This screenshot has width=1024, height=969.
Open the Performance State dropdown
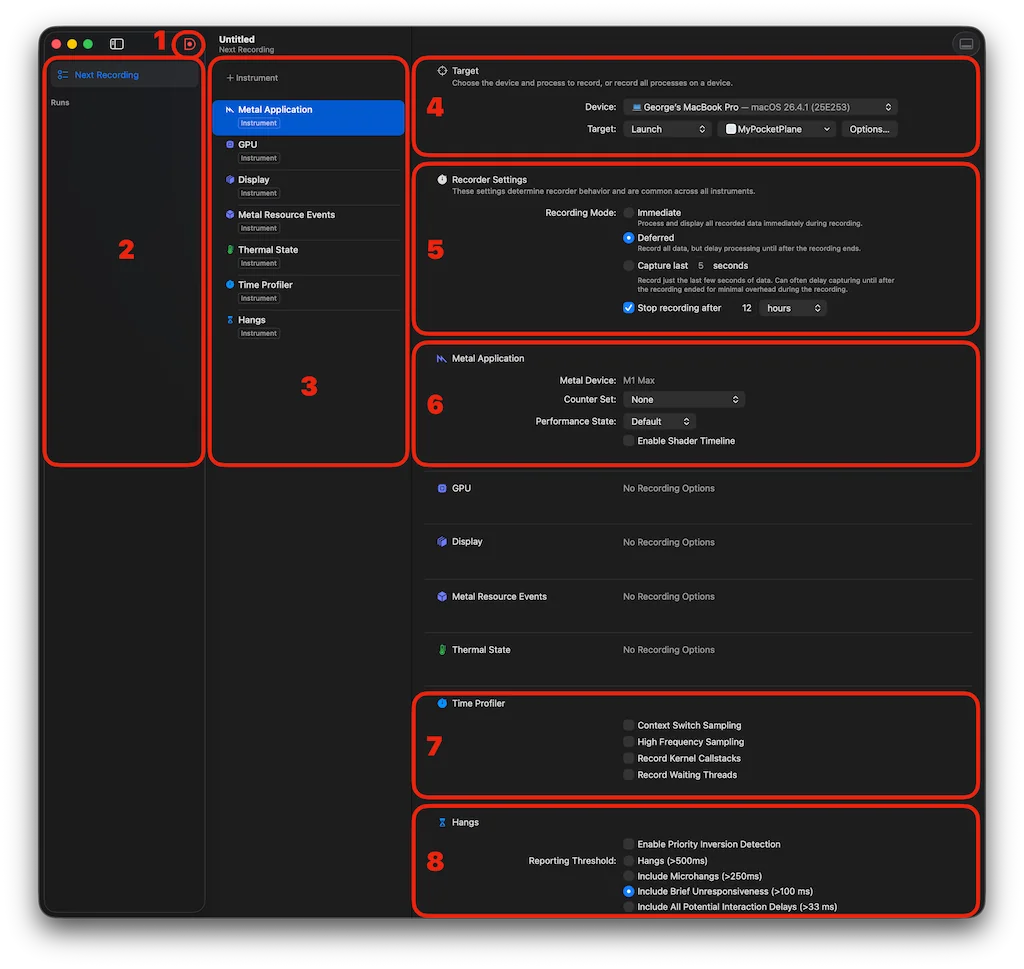[x=660, y=422]
